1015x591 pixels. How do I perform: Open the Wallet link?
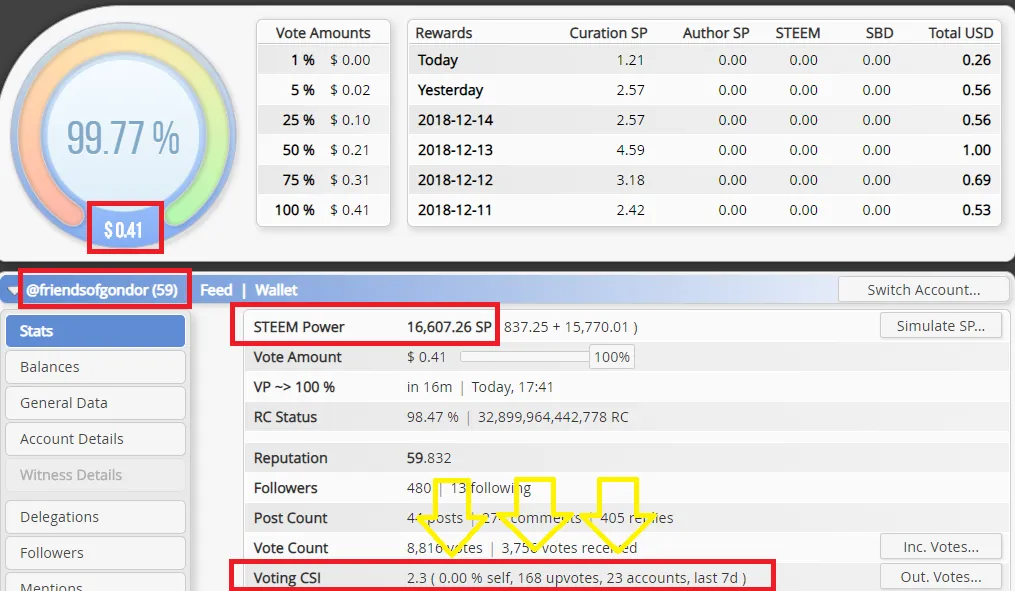tap(276, 290)
